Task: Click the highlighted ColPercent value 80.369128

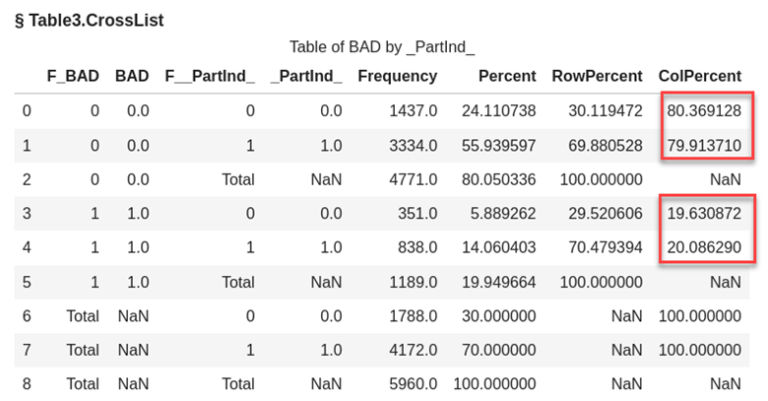Action: coord(704,111)
